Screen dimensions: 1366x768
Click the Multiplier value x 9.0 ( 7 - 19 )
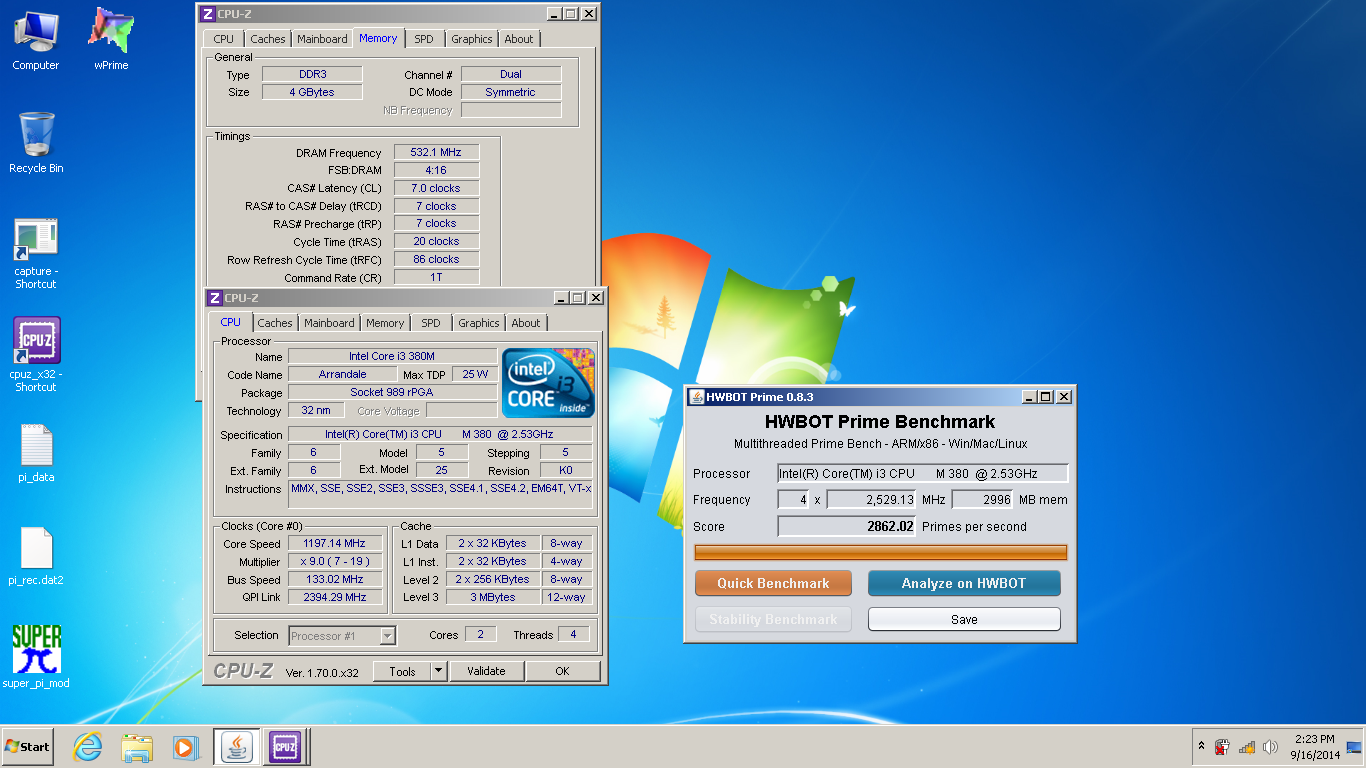pos(335,561)
